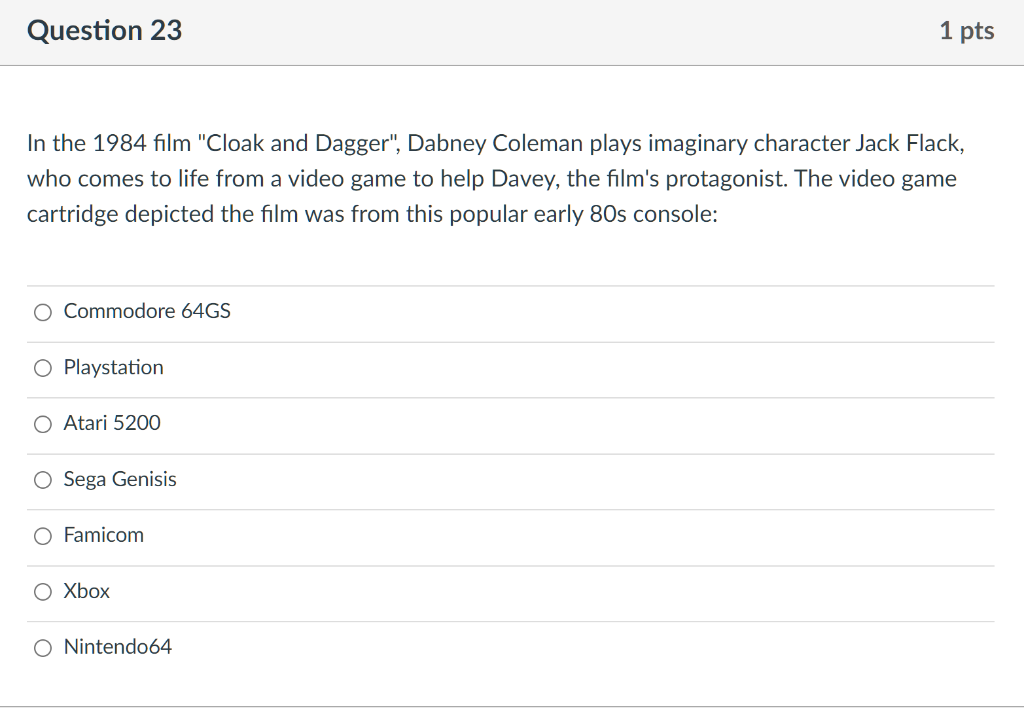Select the Famicom radio button
The image size is (1024, 708).
coord(42,536)
